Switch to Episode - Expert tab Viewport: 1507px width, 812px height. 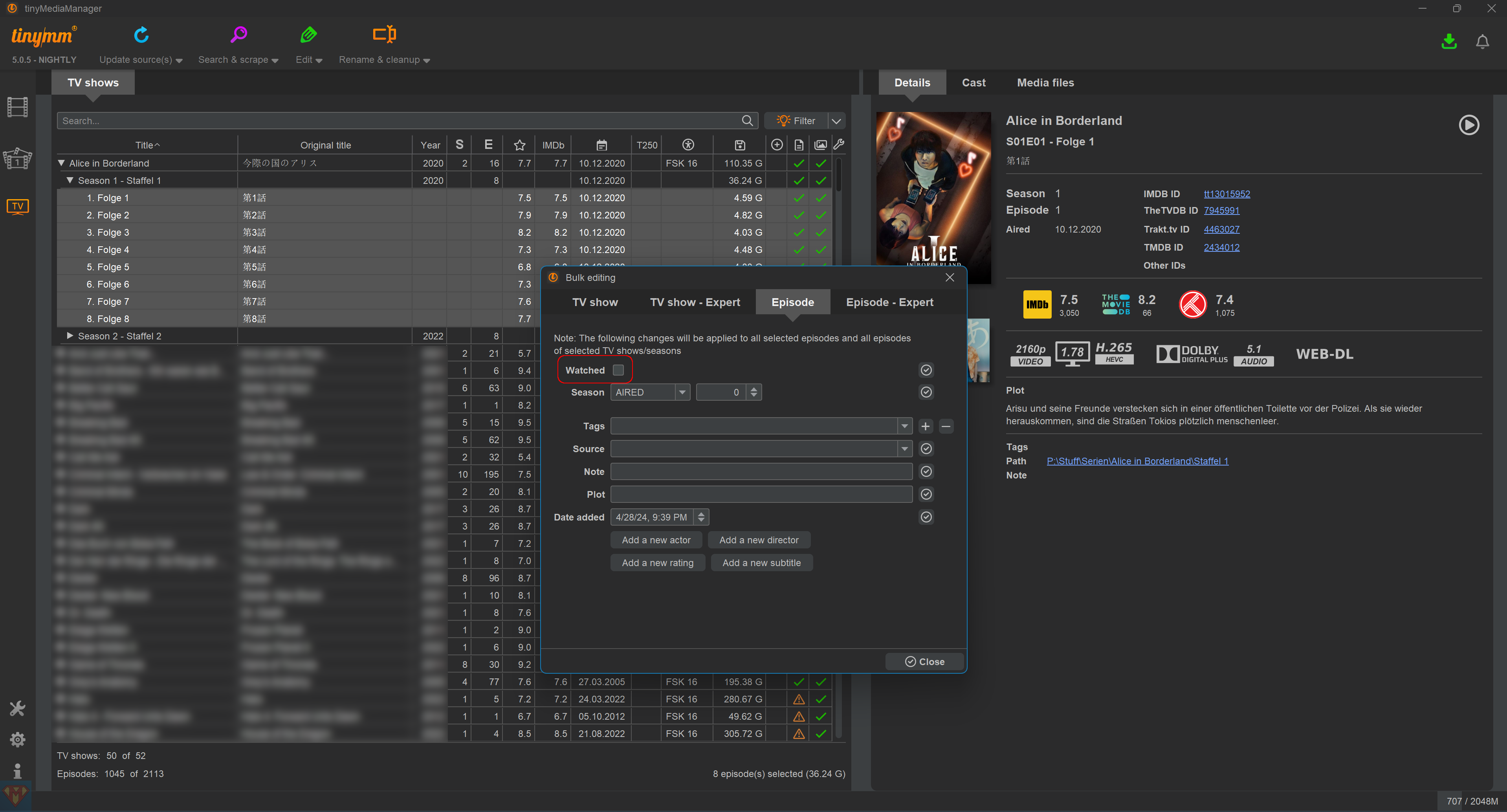(x=889, y=302)
